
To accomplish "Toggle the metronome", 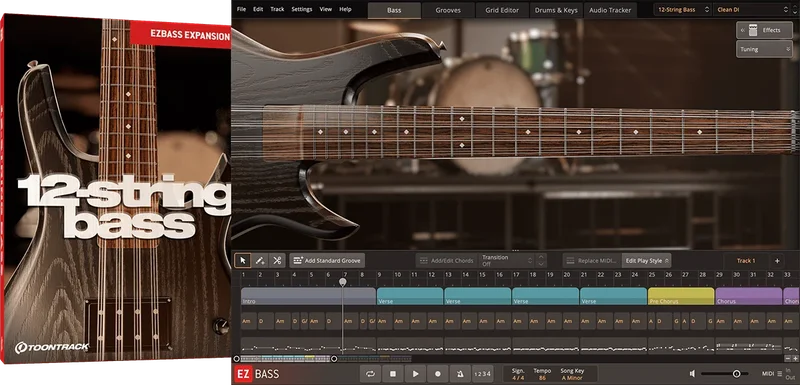I will [x=460, y=374].
